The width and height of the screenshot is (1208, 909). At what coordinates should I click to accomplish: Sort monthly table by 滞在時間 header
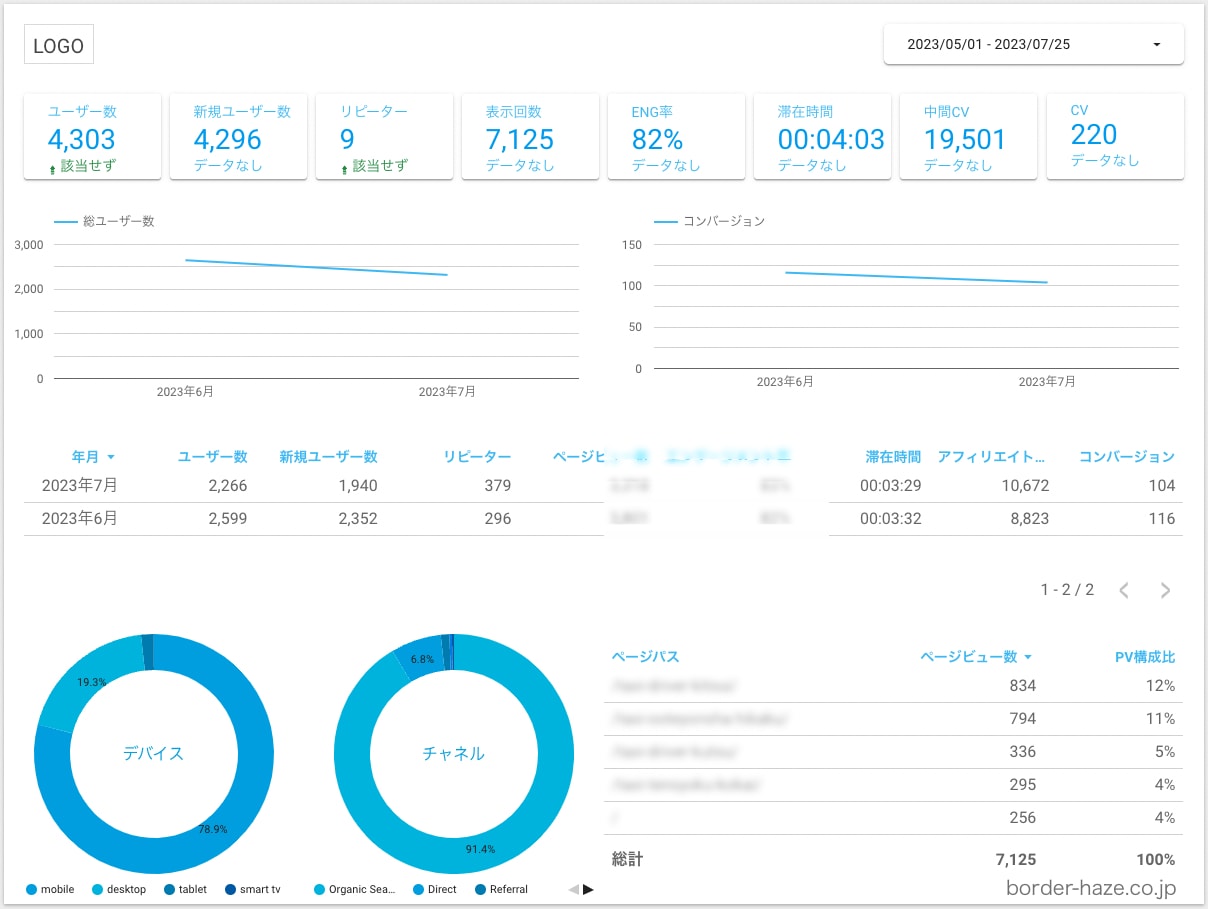893,457
